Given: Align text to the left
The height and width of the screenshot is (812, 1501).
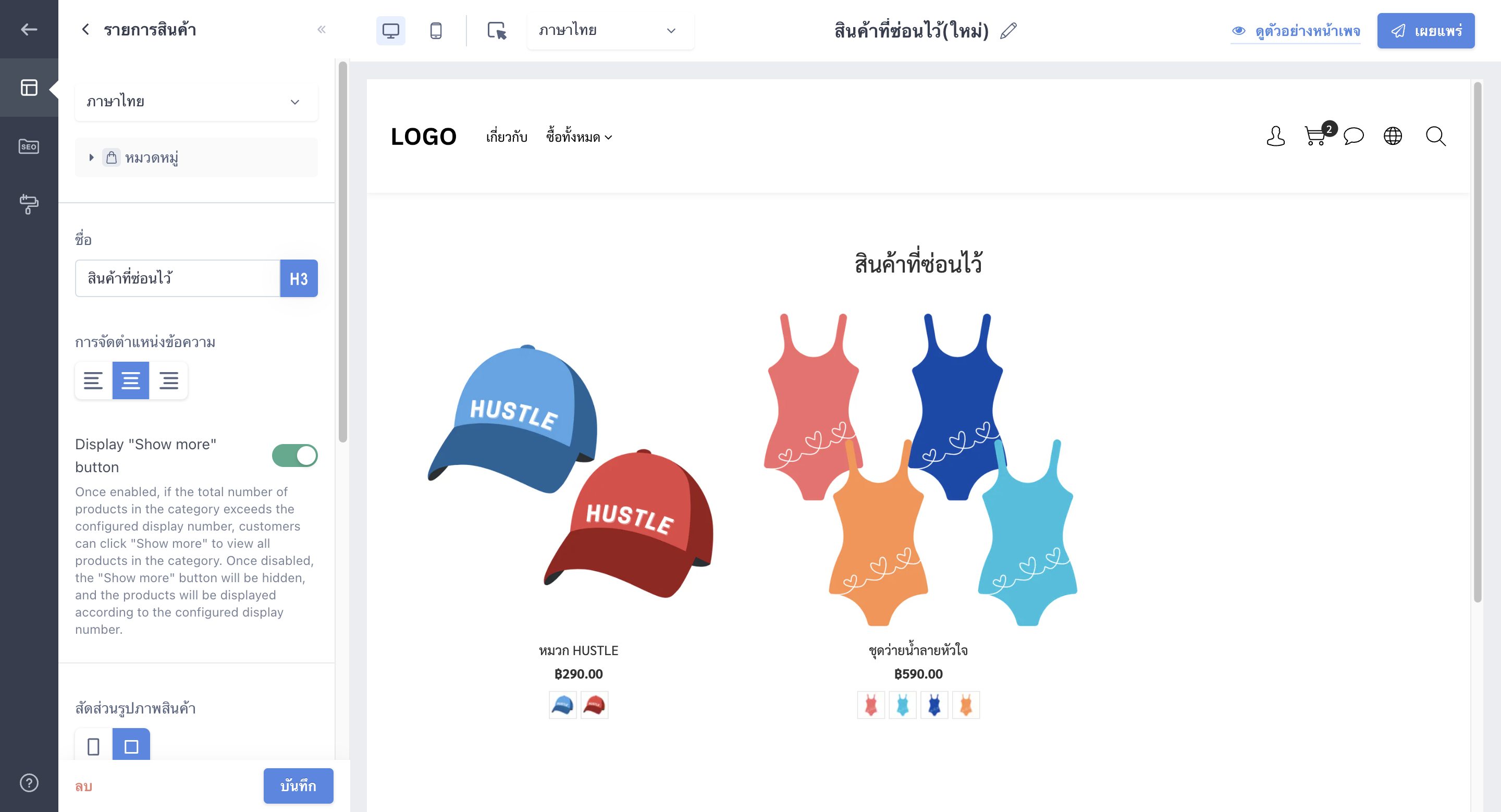Looking at the screenshot, I should 93,380.
